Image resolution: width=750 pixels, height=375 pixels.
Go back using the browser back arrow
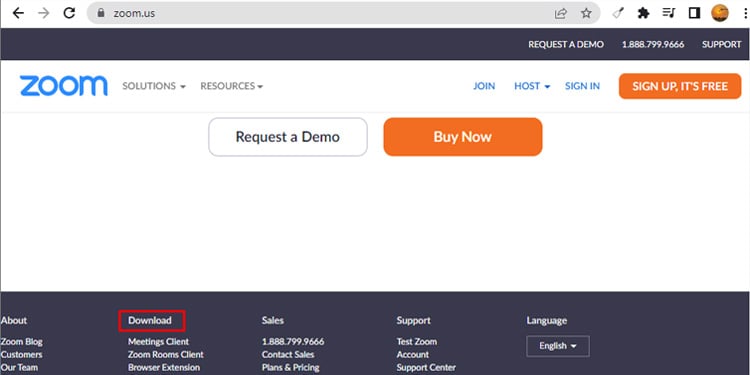[18, 13]
